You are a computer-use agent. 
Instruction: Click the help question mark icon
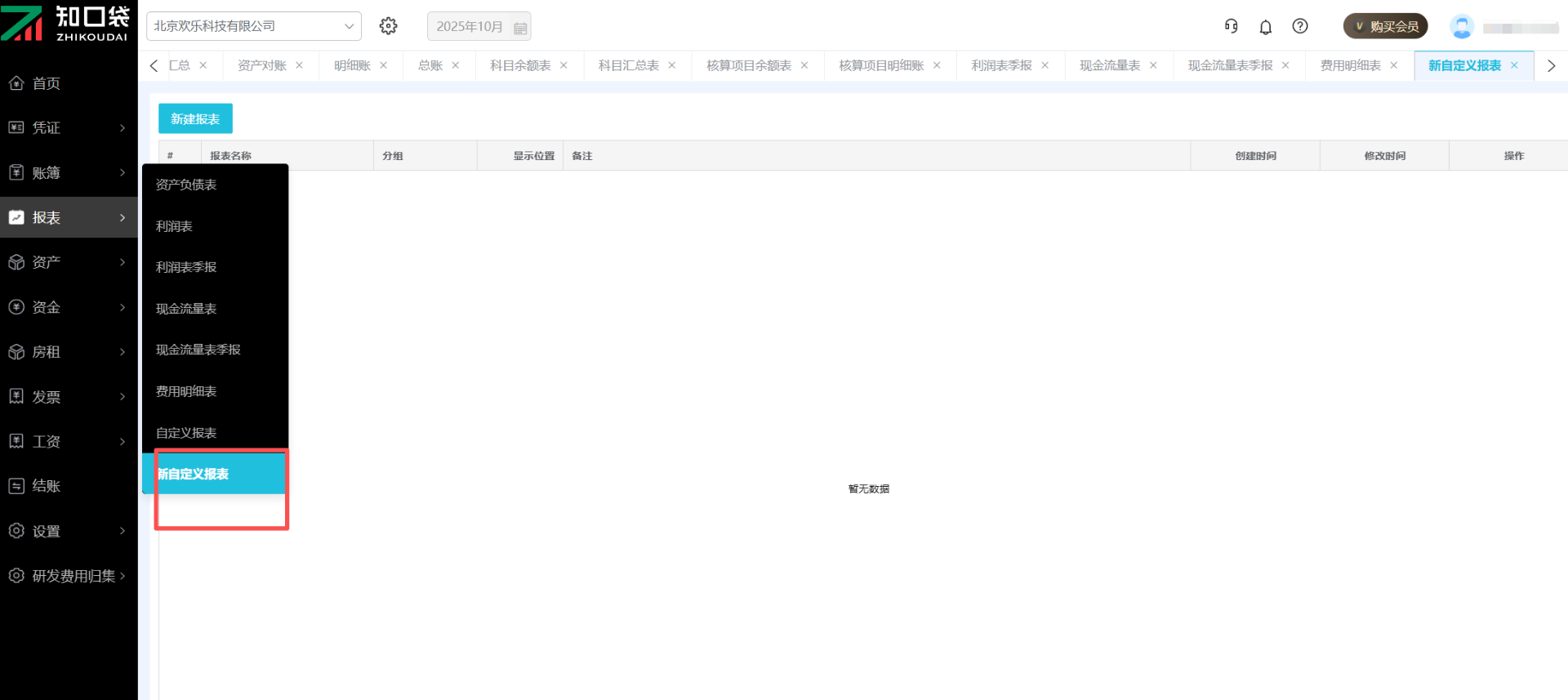tap(1299, 26)
